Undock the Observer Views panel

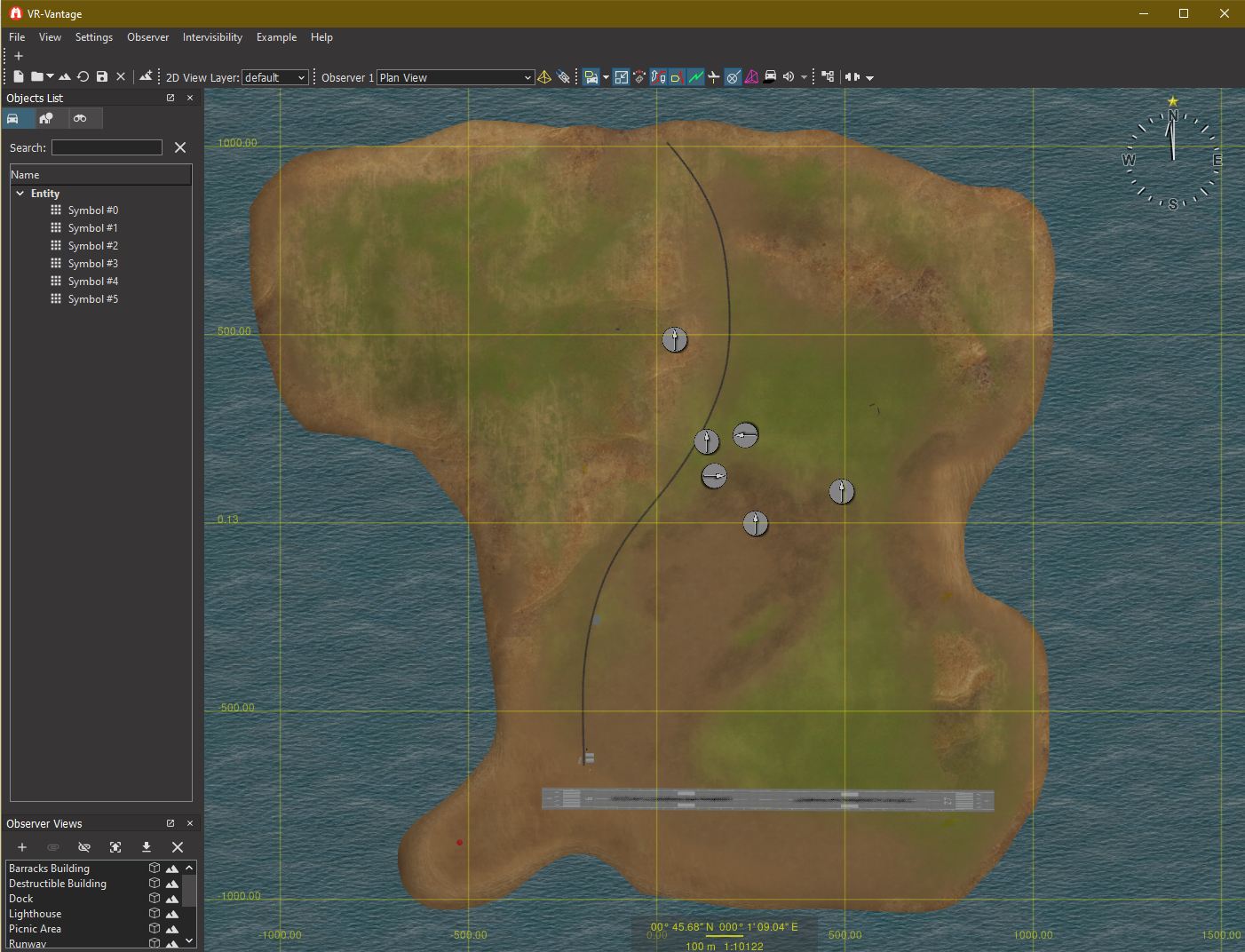pyautogui.click(x=170, y=823)
